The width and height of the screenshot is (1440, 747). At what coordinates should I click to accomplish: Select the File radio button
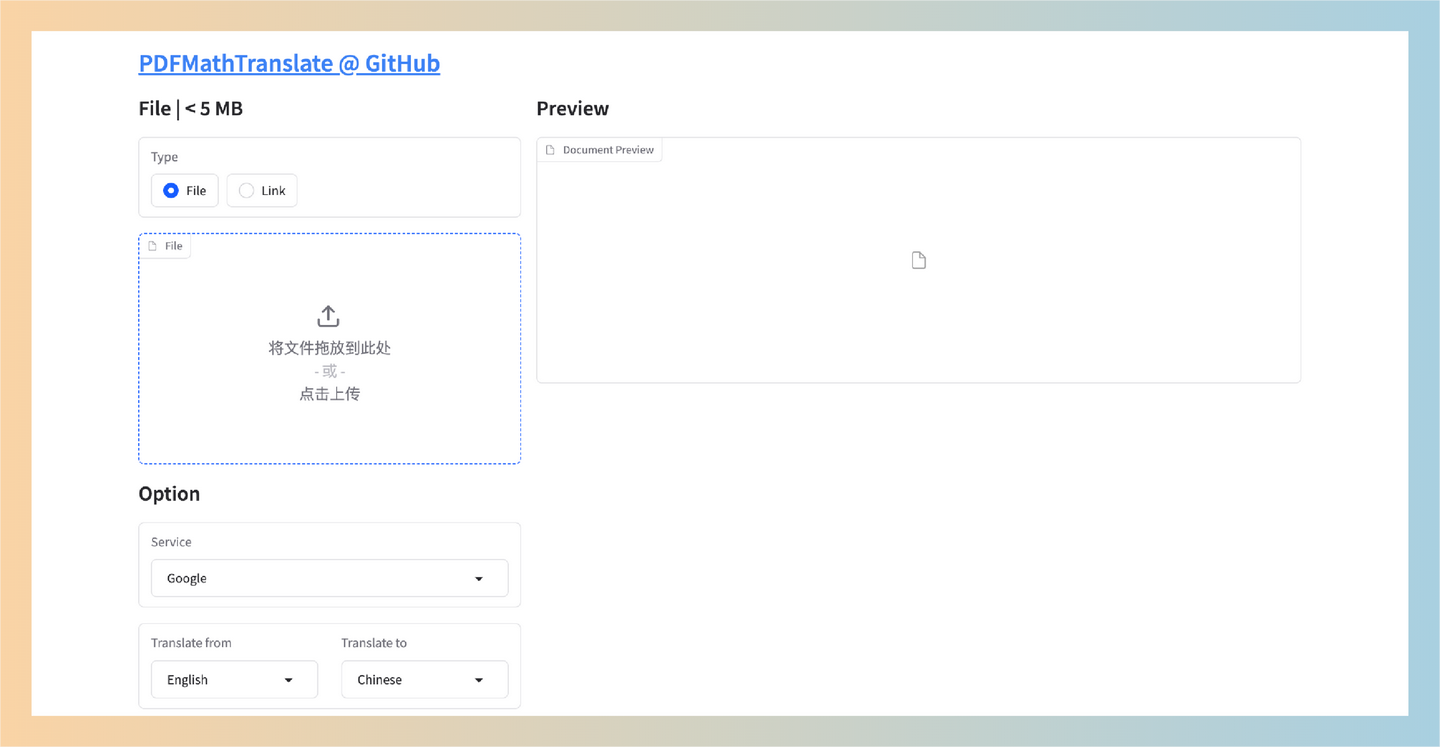coord(171,191)
